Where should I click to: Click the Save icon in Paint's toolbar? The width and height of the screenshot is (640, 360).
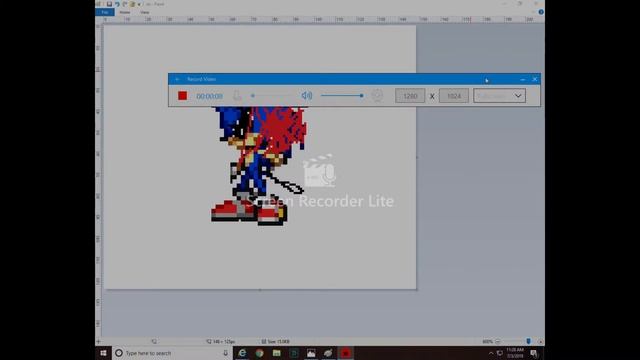coord(109,4)
